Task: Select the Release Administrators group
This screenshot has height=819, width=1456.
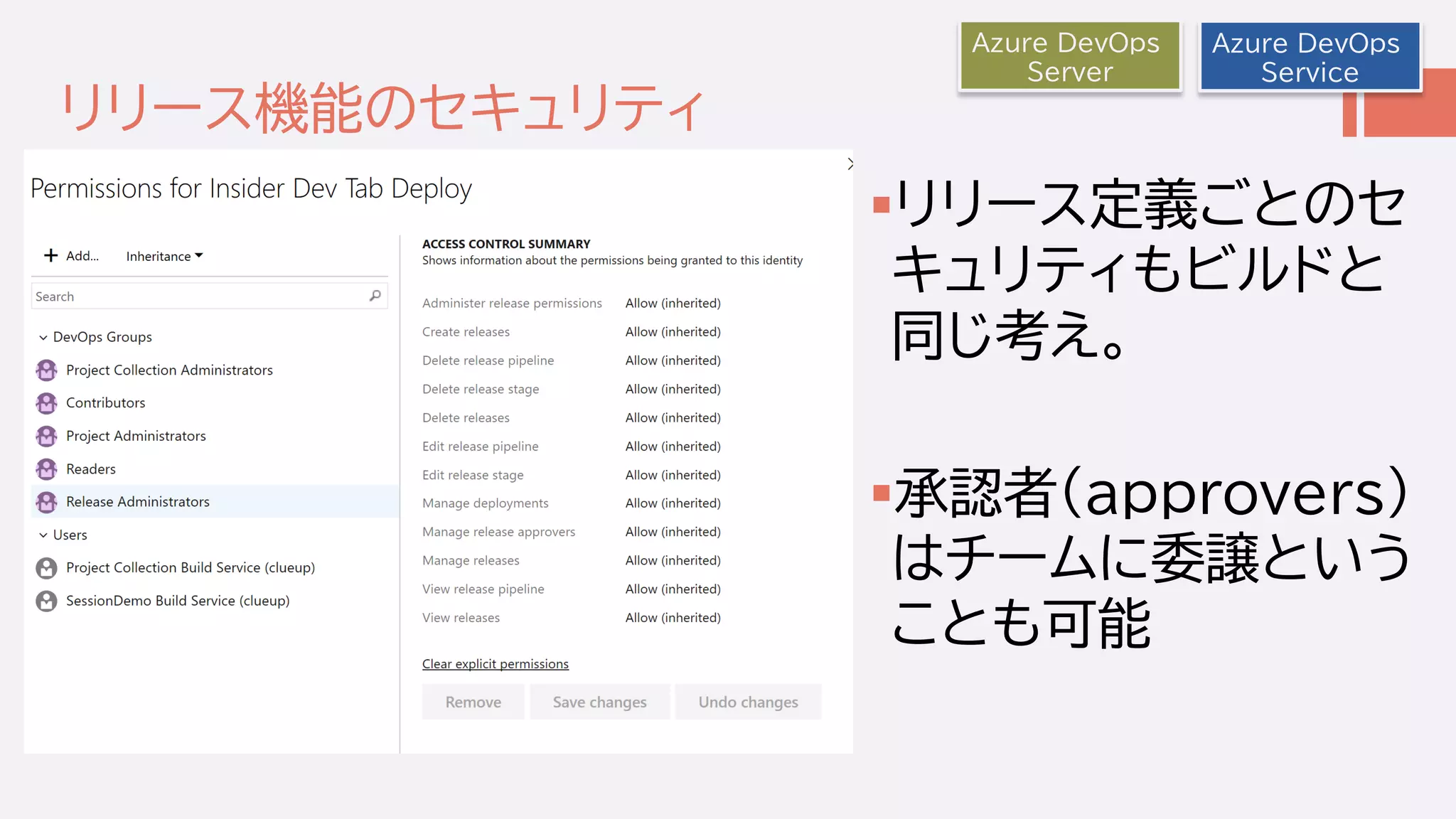Action: (x=215, y=502)
